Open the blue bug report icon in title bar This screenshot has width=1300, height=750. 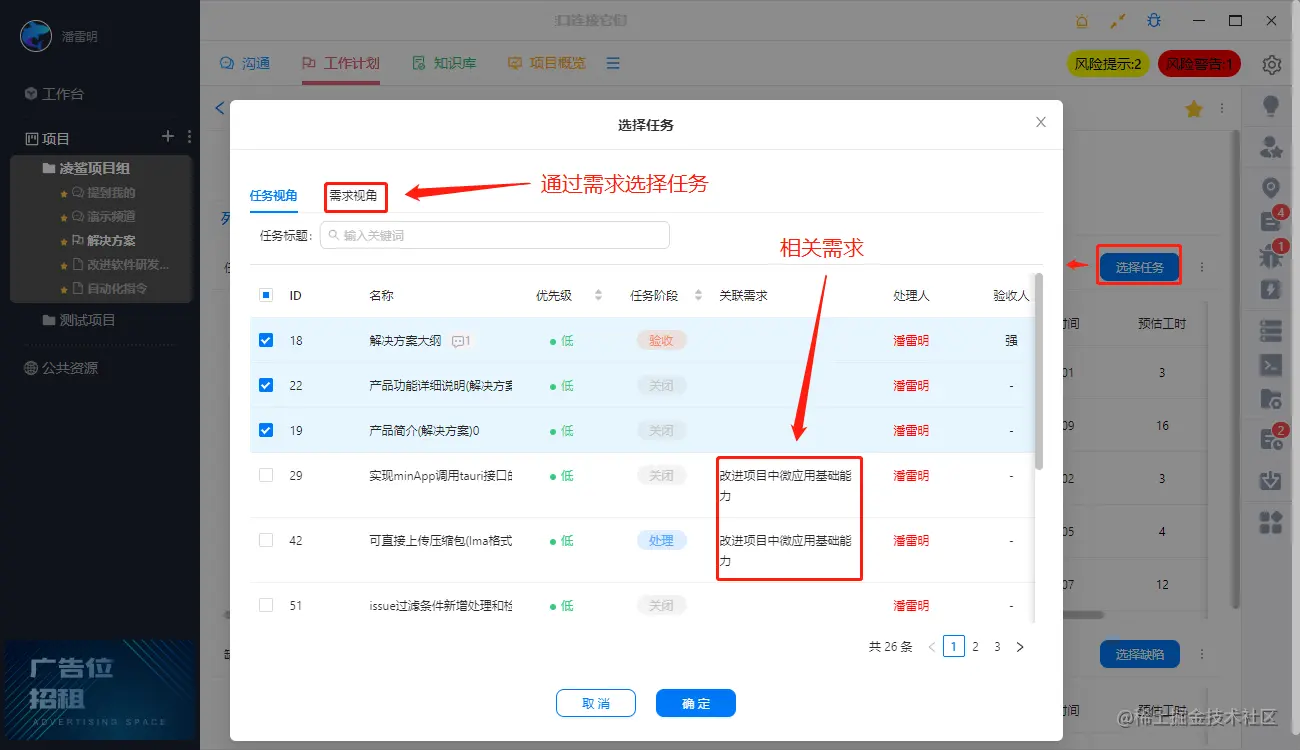1154,21
